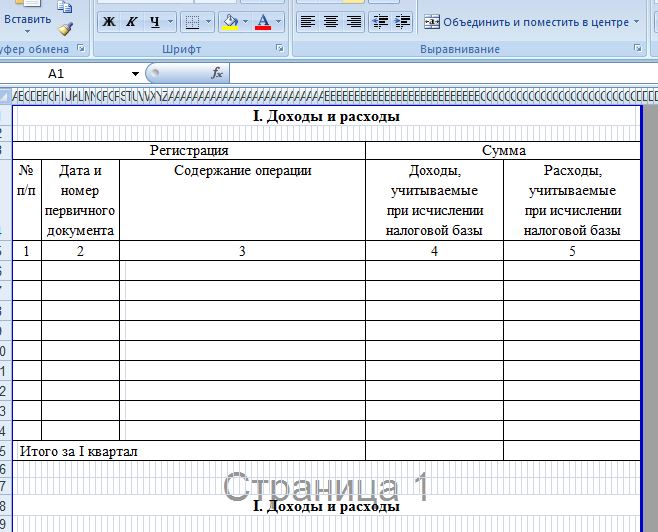
Task: Align text to the left
Action: [x=308, y=22]
